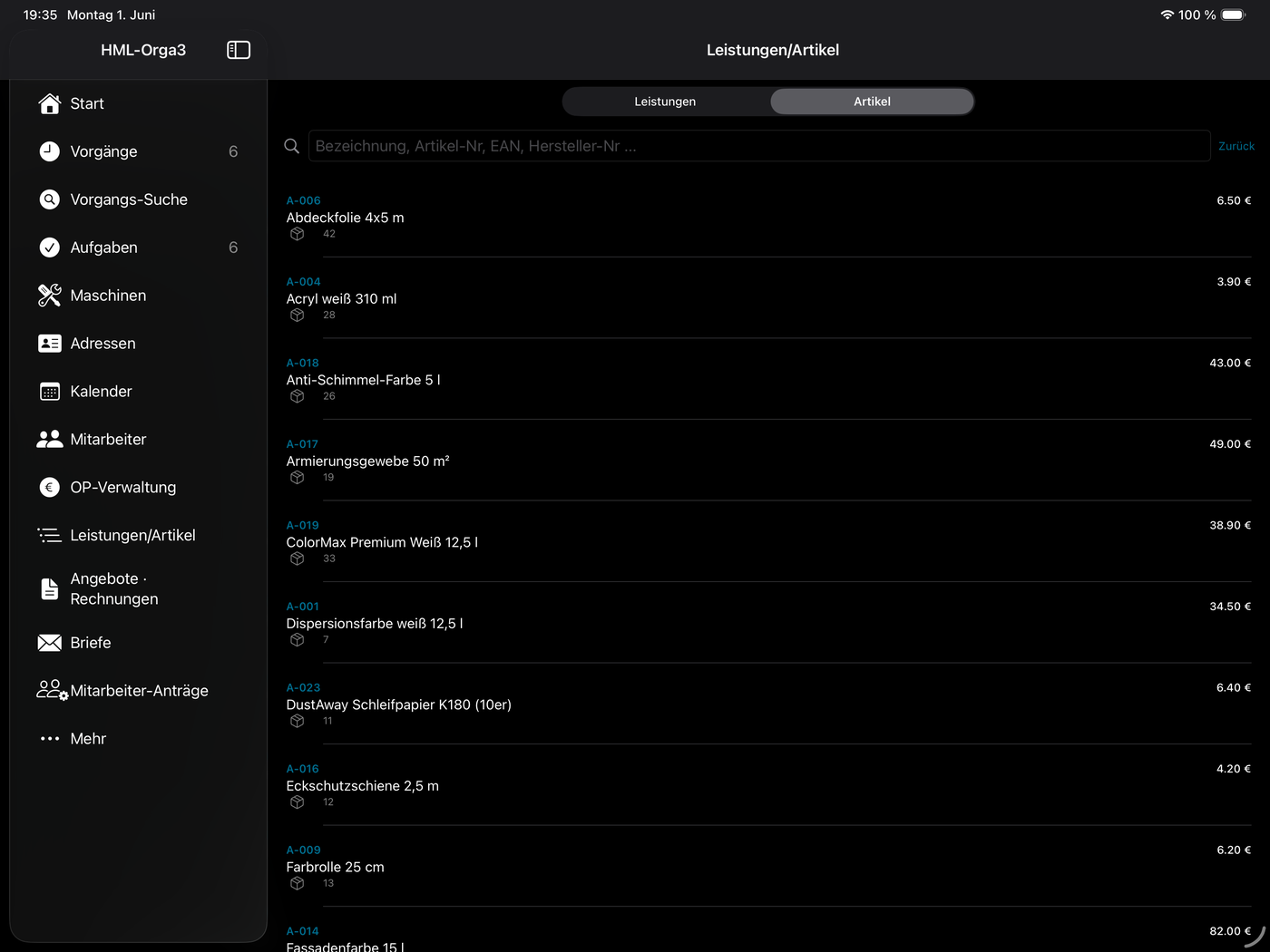Click the Maschinen tools icon

pyautogui.click(x=50, y=296)
